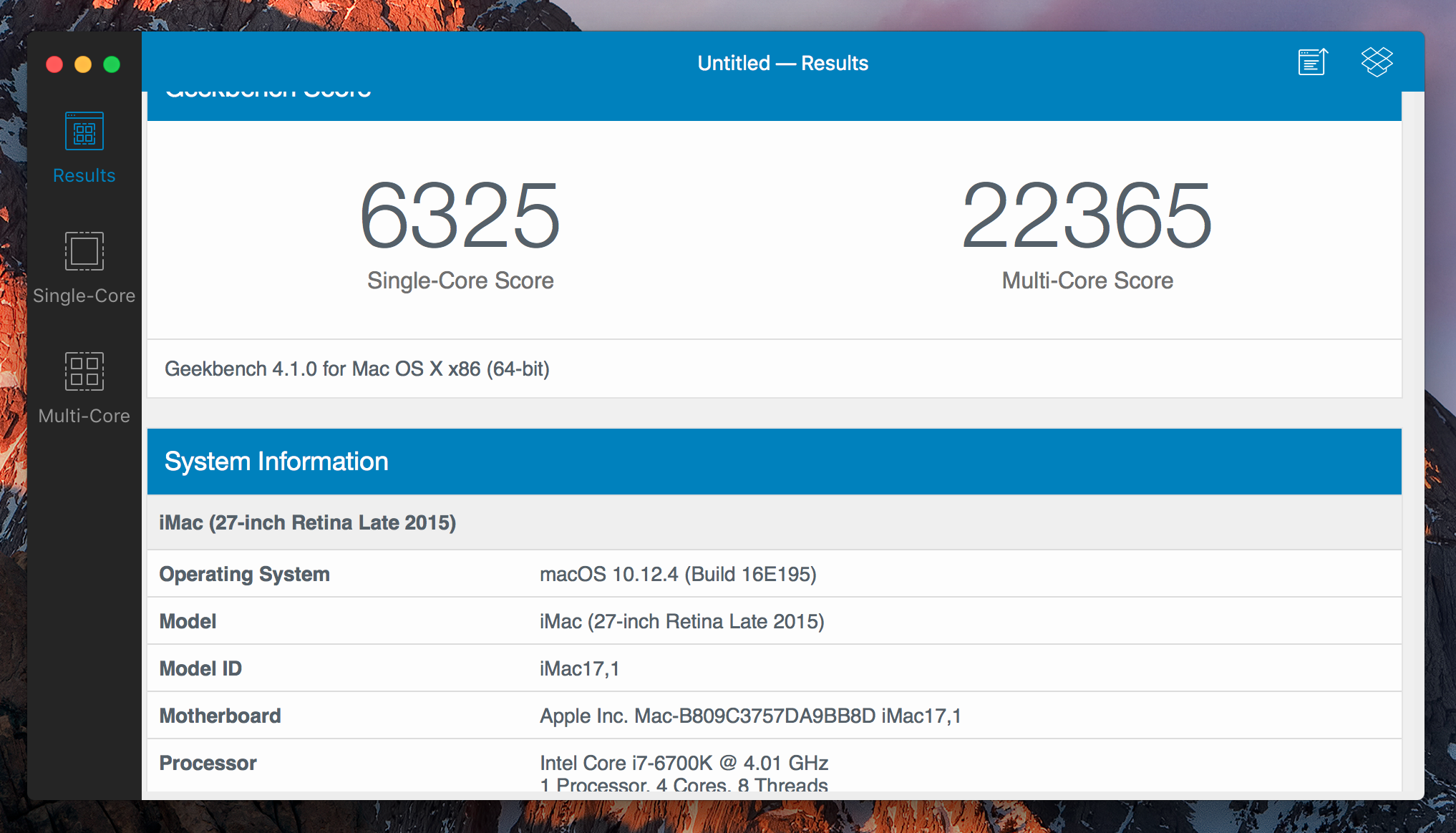Minimize the window with yellow button
The height and width of the screenshot is (833, 1456).
(83, 64)
